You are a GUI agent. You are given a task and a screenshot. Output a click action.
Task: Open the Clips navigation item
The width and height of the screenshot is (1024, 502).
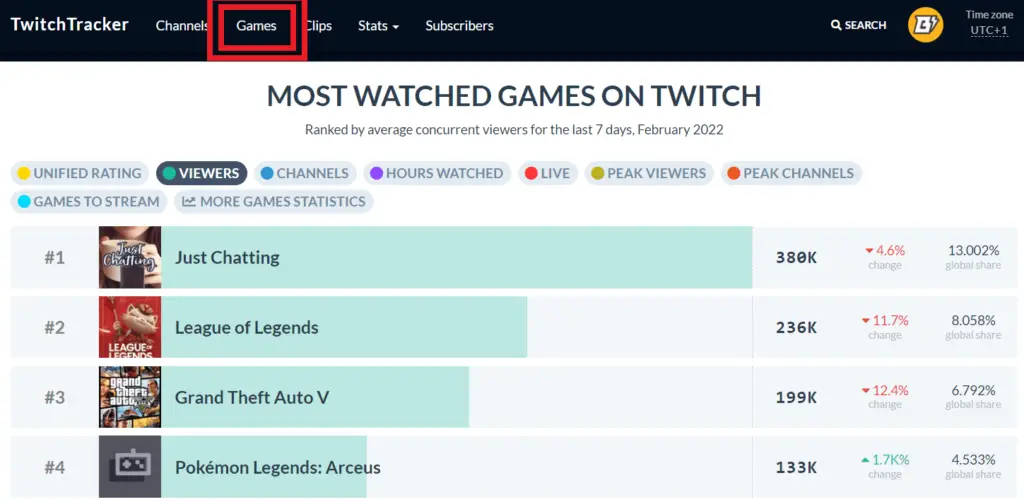(319, 26)
